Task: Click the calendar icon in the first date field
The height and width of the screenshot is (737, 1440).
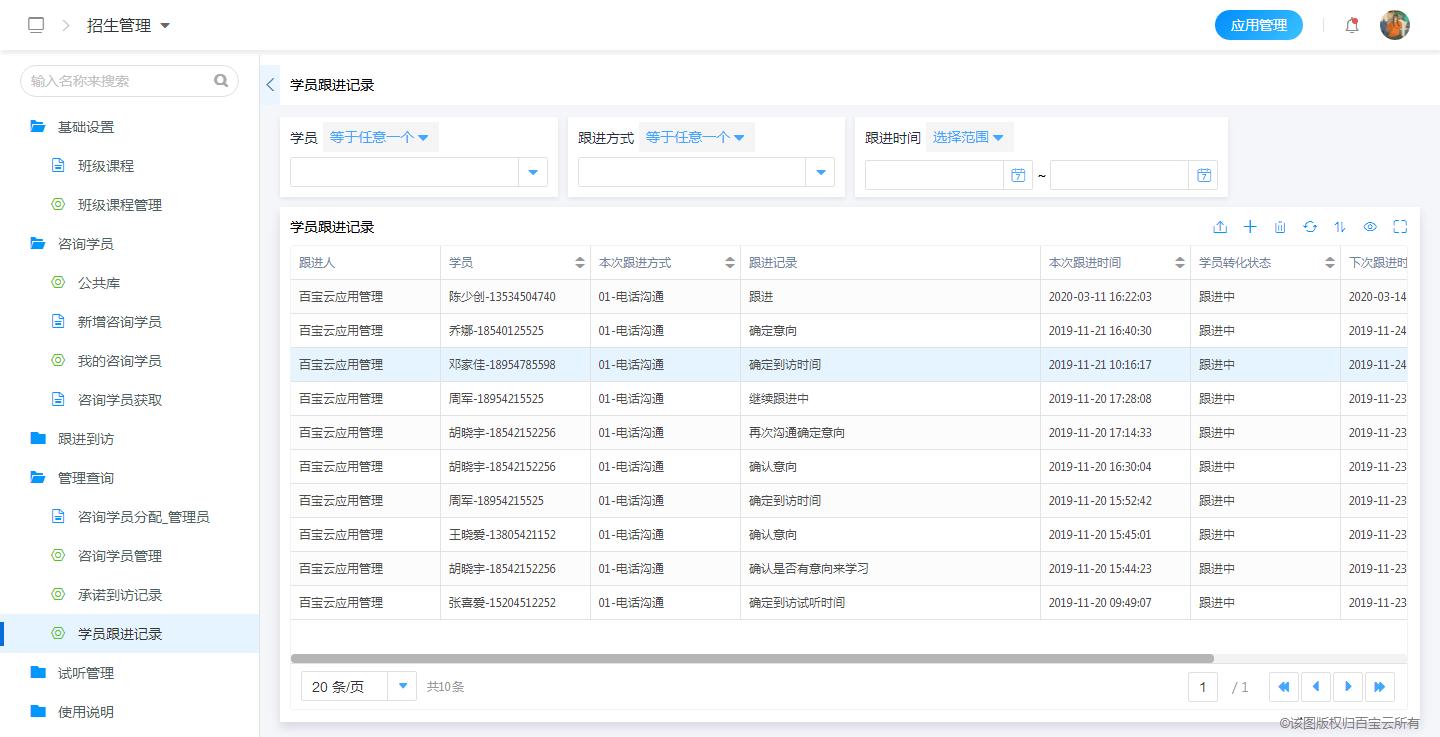Action: 1018,174
